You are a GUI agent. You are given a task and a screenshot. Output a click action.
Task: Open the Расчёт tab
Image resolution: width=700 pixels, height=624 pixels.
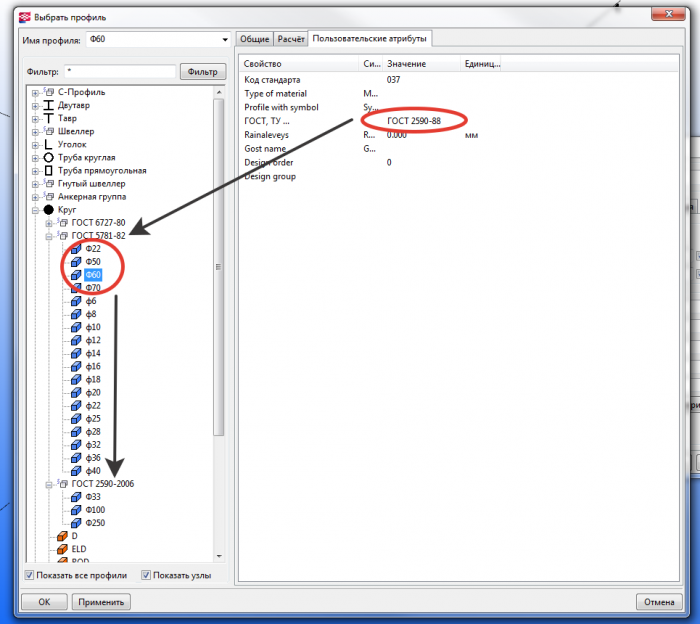pyautogui.click(x=291, y=39)
